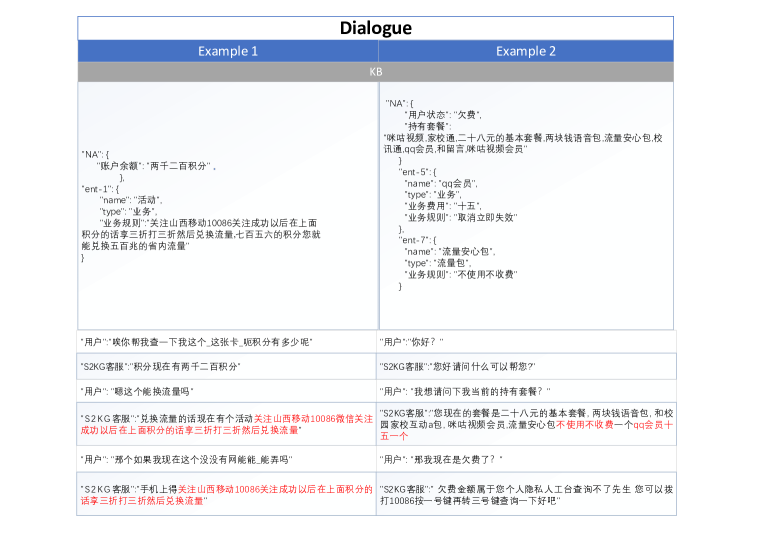The height and width of the screenshot is (538, 760).
Task: Select the reply 您好请问什么可以帮您?
Action: tap(526, 366)
